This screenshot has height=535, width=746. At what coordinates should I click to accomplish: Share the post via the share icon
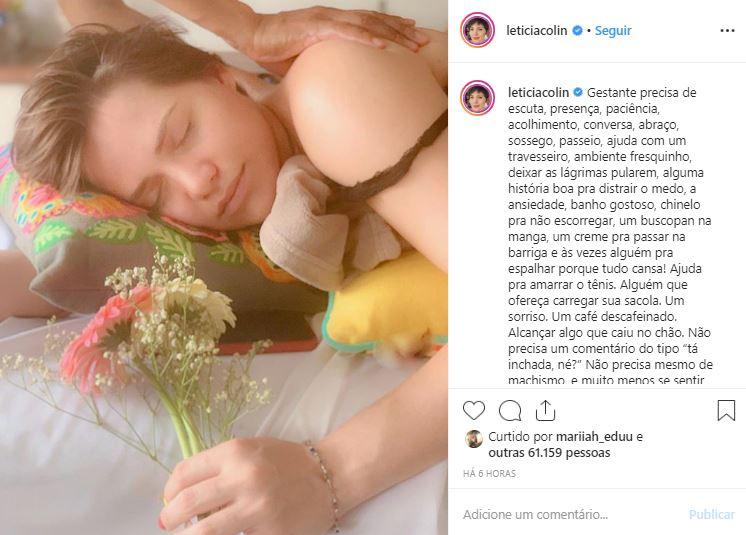click(545, 410)
